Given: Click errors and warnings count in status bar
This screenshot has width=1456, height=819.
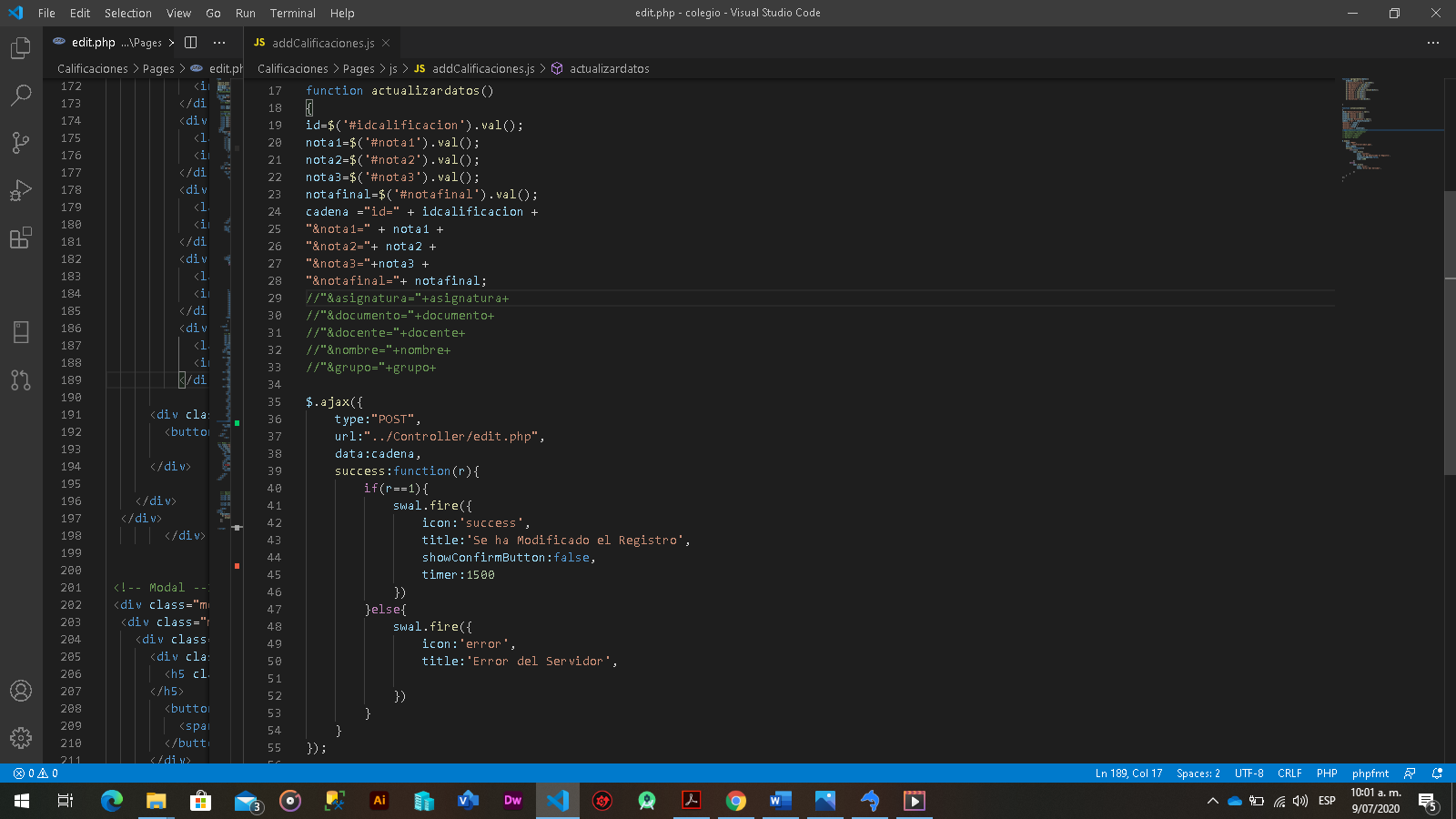Looking at the screenshot, I should [x=35, y=773].
